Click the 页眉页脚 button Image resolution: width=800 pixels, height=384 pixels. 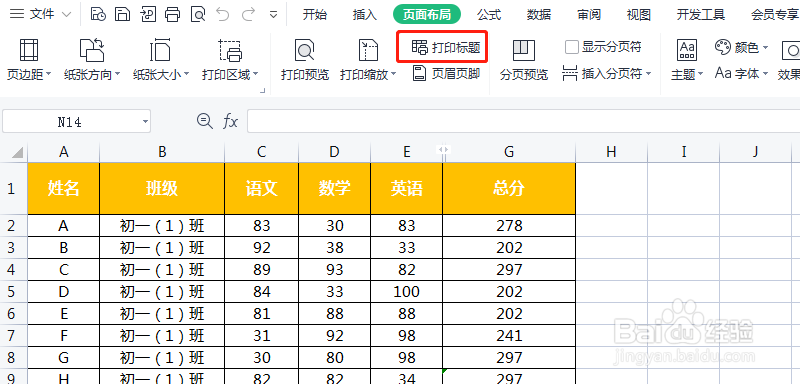(x=446, y=74)
